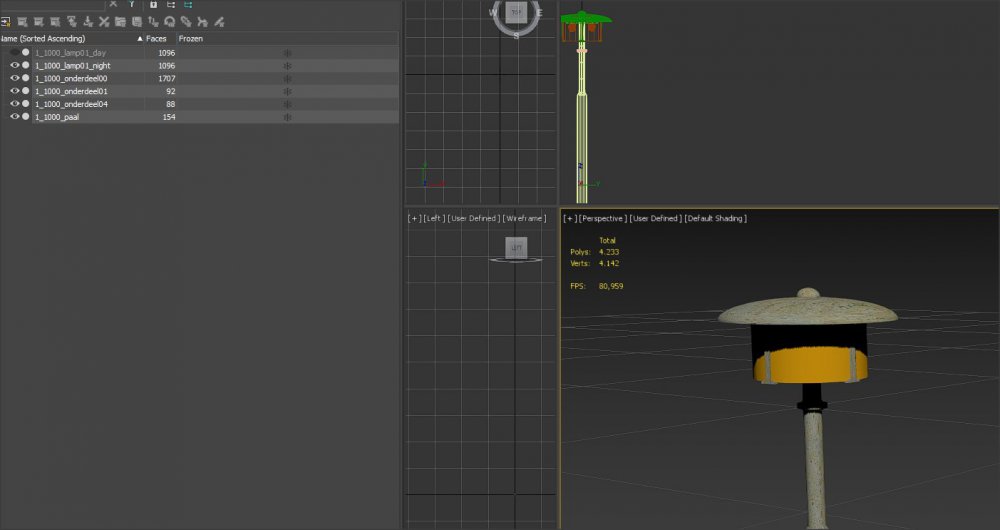
Task: Click the ViewCube Top face in top viewport
Action: (x=516, y=13)
